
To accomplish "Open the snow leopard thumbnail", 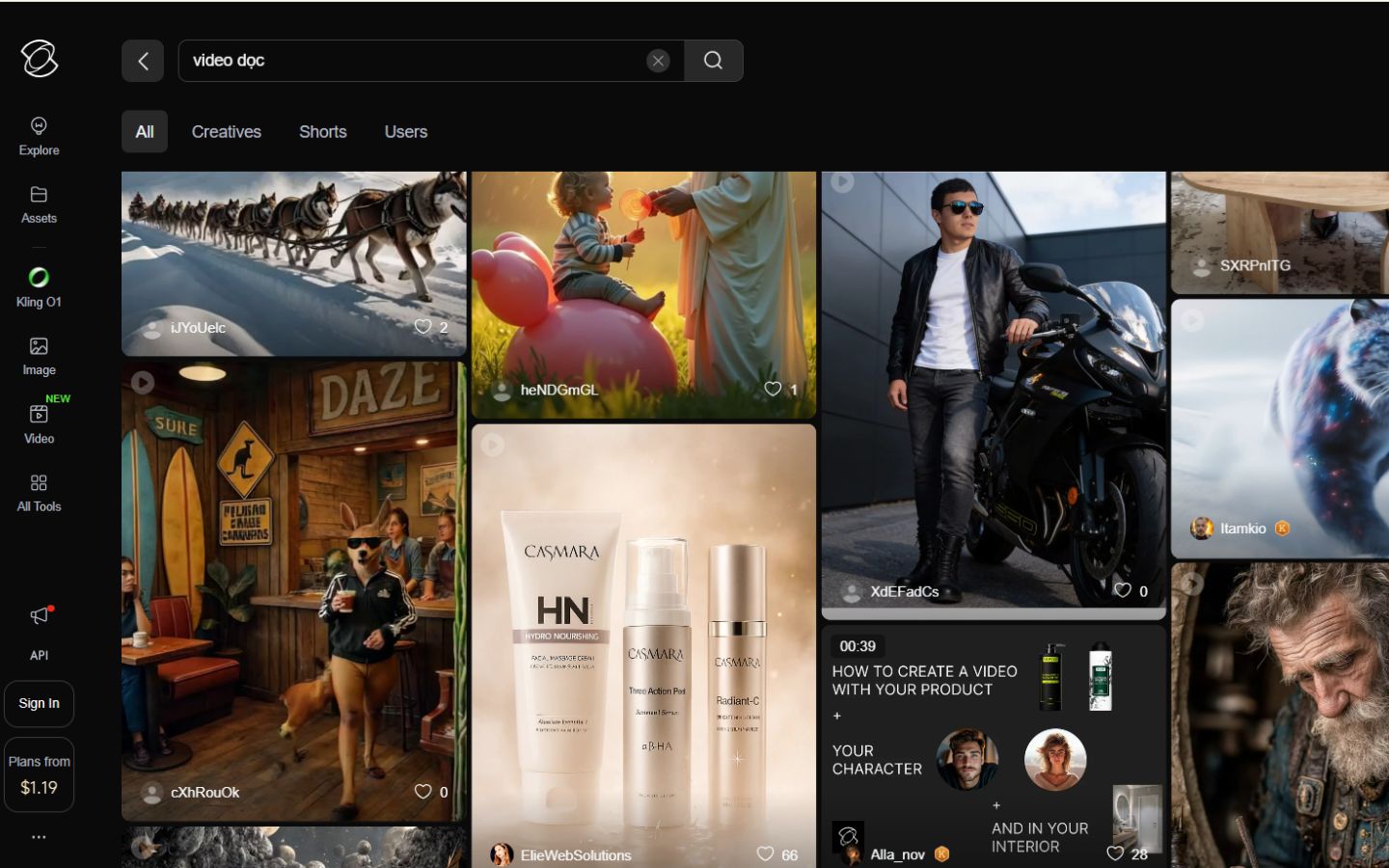I will [1280, 428].
